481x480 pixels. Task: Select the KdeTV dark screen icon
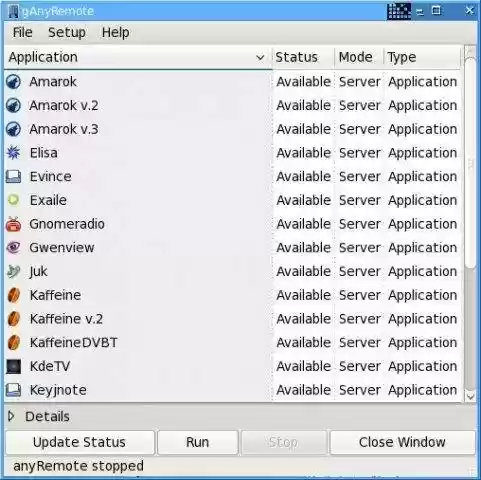click(x=13, y=366)
